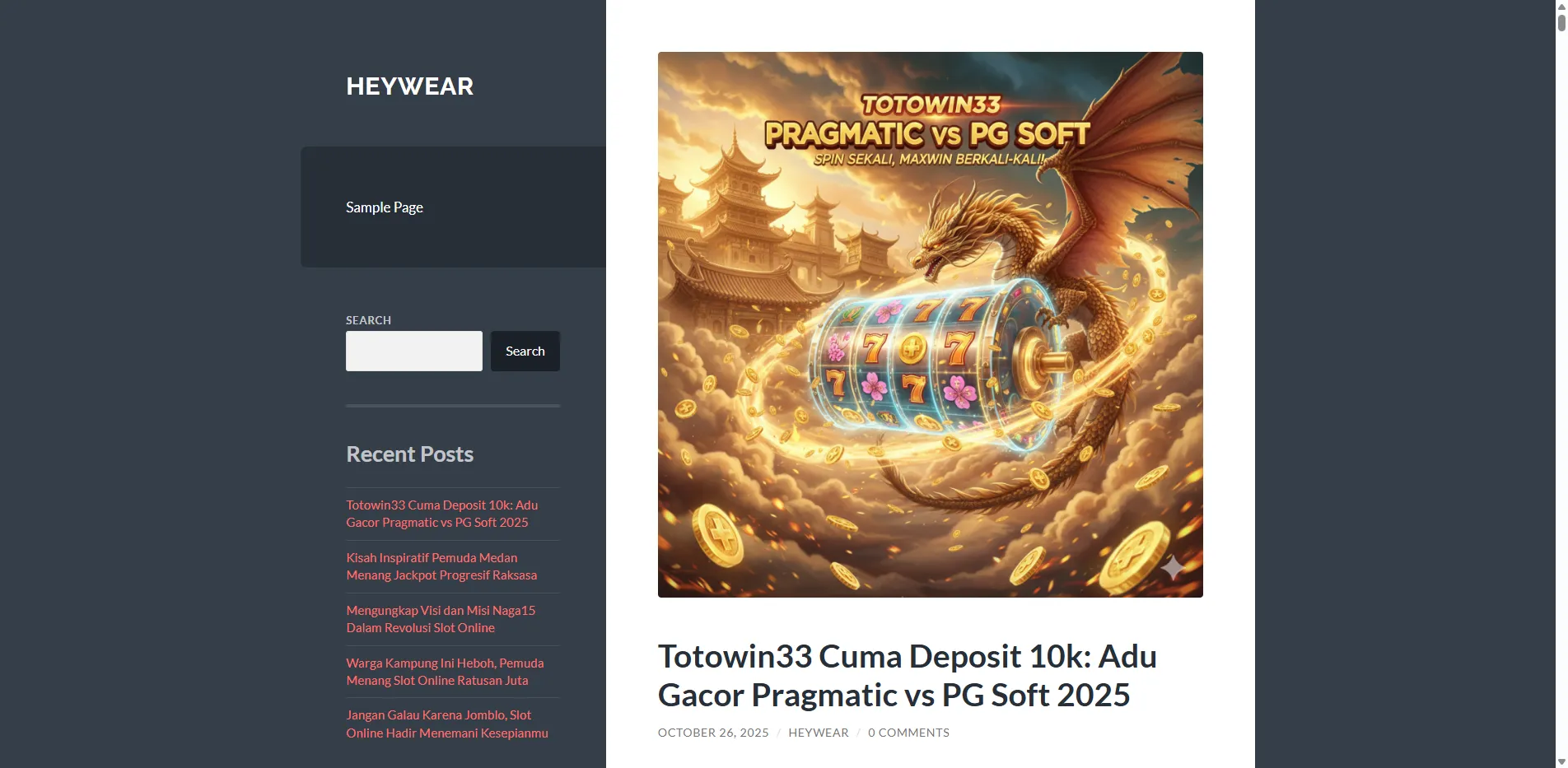Open the main article title Totowin33 Cuma Deposit

(x=908, y=676)
